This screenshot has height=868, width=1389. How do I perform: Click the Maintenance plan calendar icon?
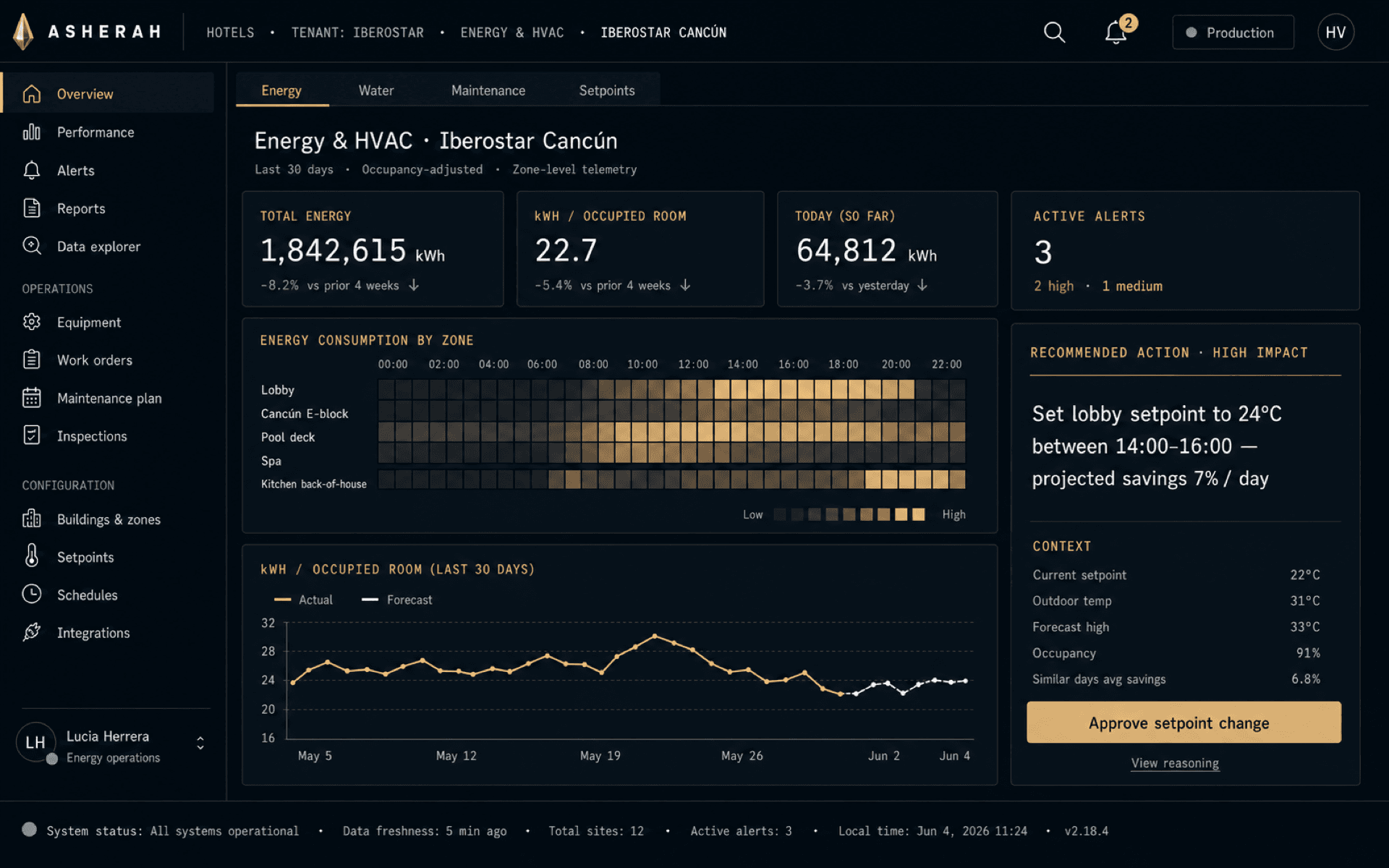tap(32, 398)
